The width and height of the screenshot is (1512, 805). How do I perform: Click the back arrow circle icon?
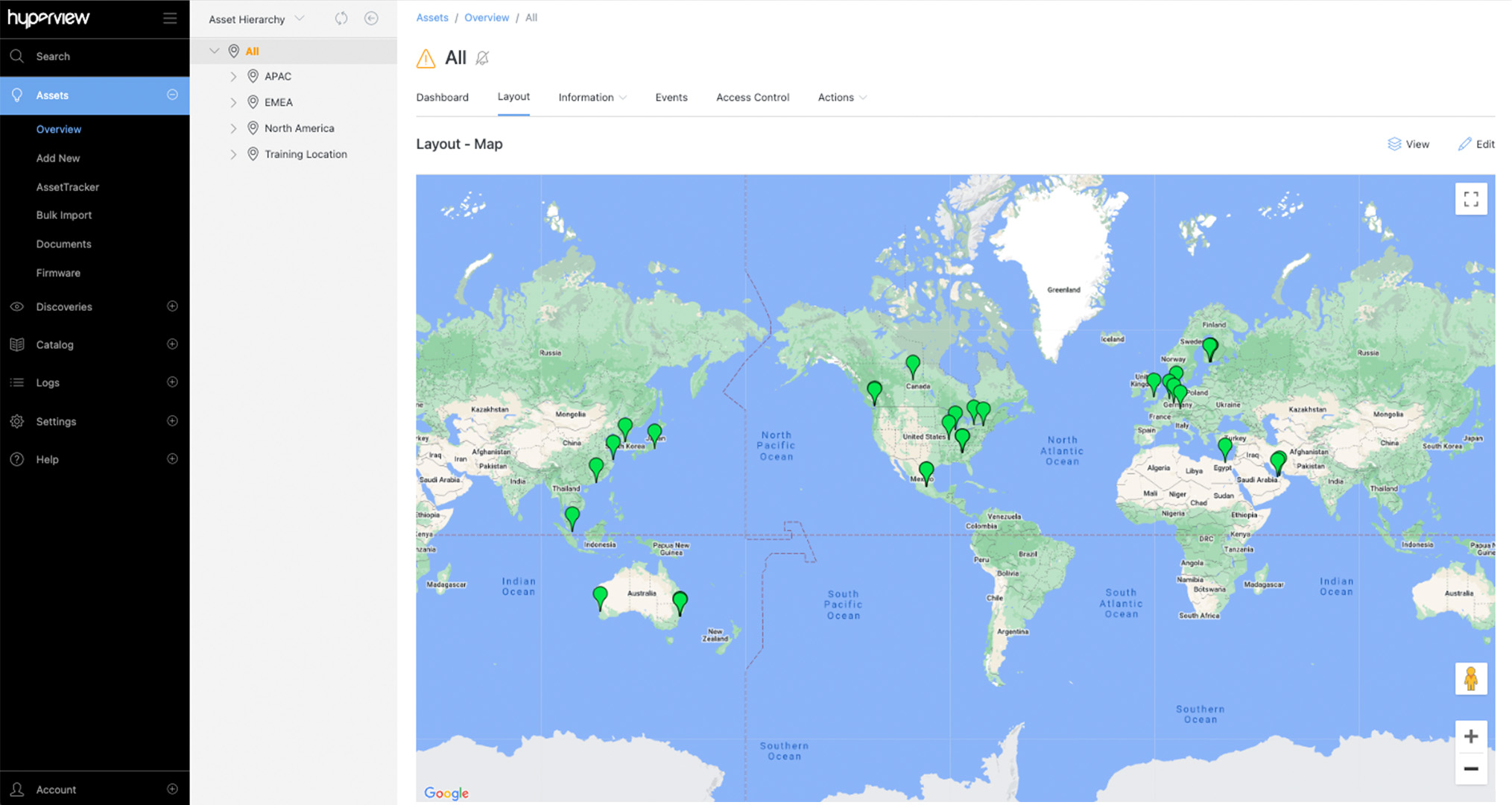click(x=371, y=19)
